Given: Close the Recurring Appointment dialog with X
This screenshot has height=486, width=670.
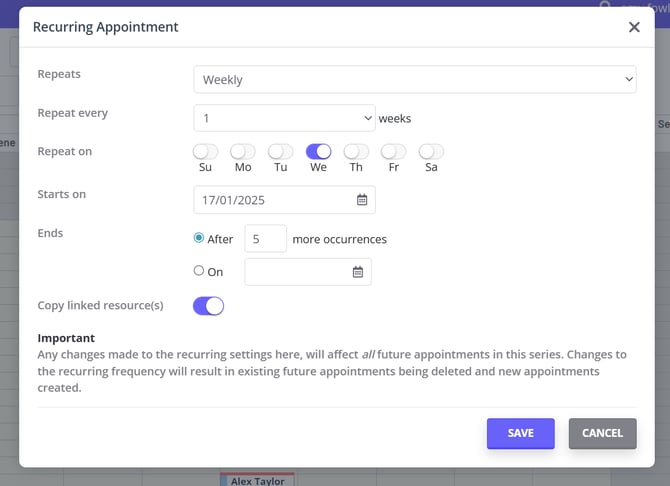Looking at the screenshot, I should 634,27.
